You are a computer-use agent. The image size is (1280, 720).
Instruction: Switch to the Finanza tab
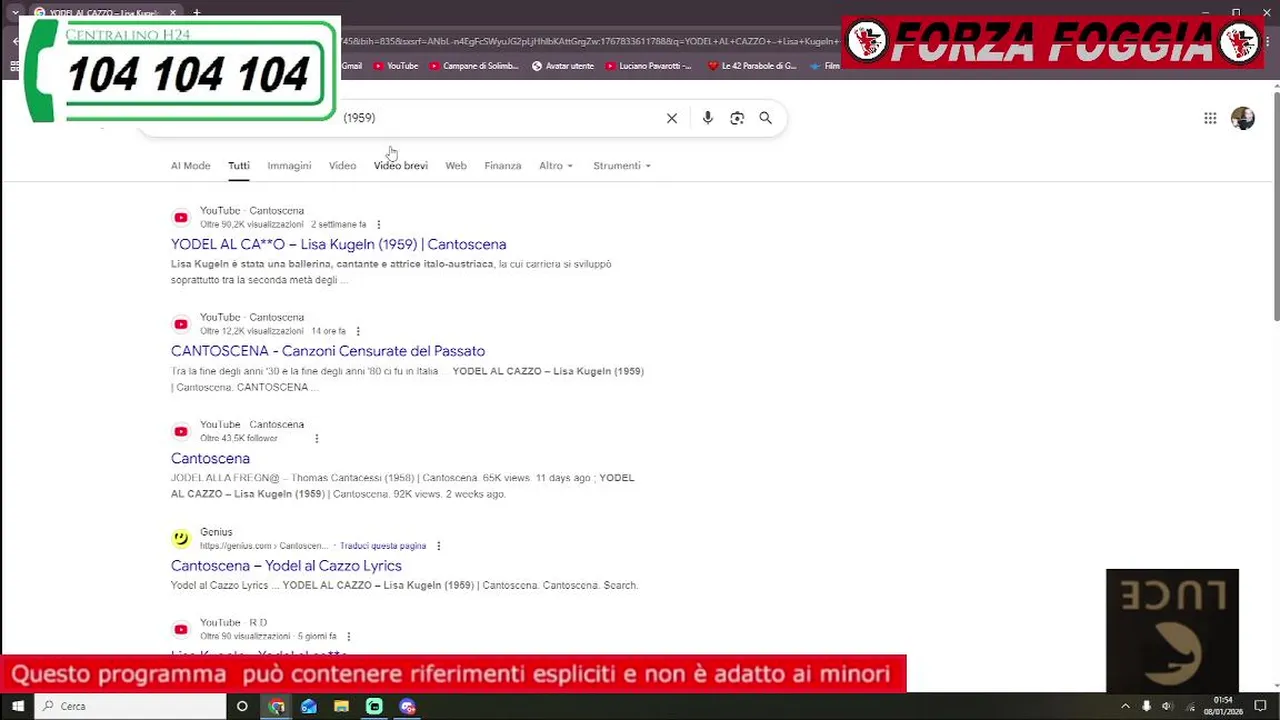point(503,166)
